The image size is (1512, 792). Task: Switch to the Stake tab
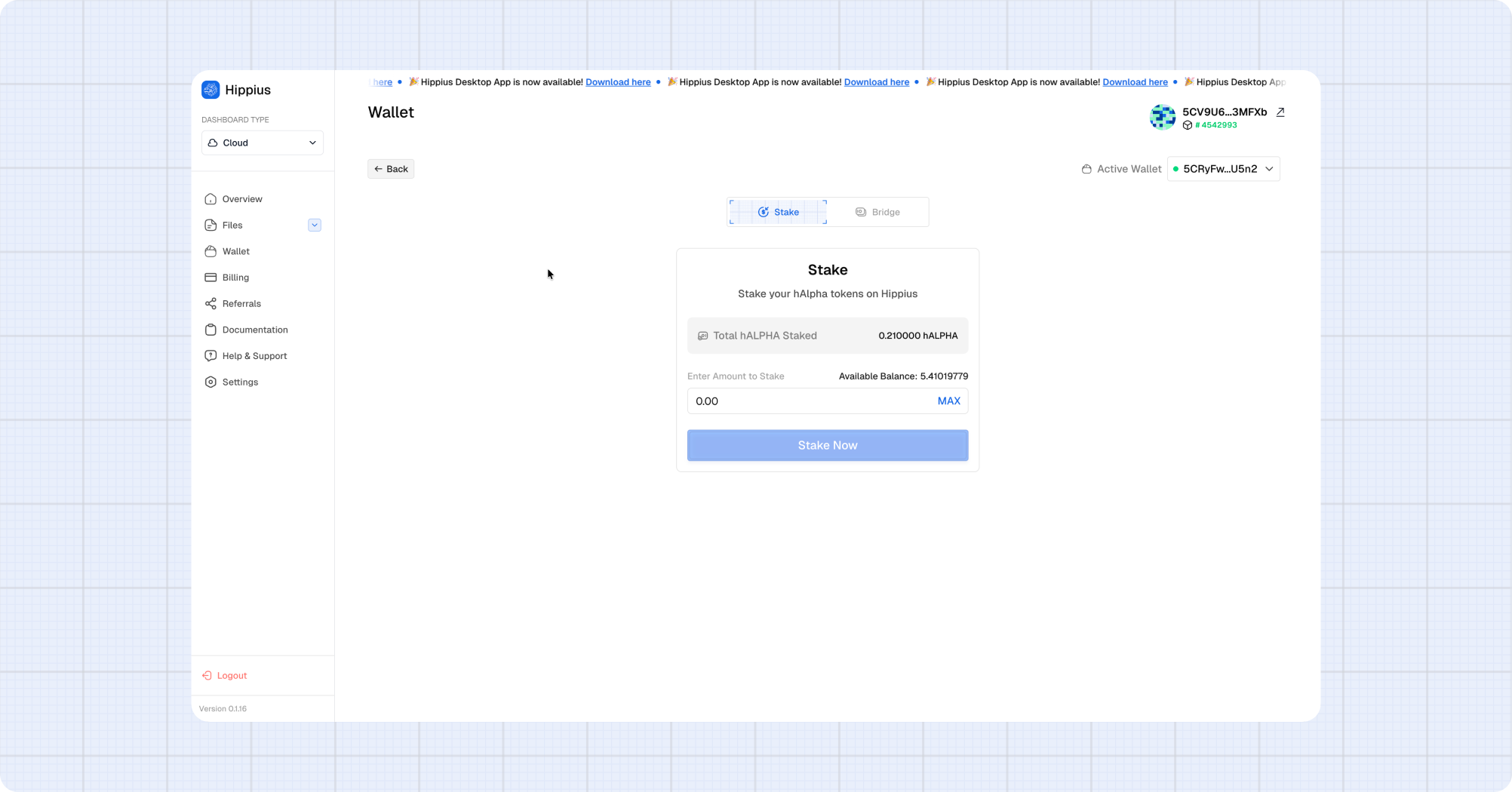pyautogui.click(x=778, y=212)
